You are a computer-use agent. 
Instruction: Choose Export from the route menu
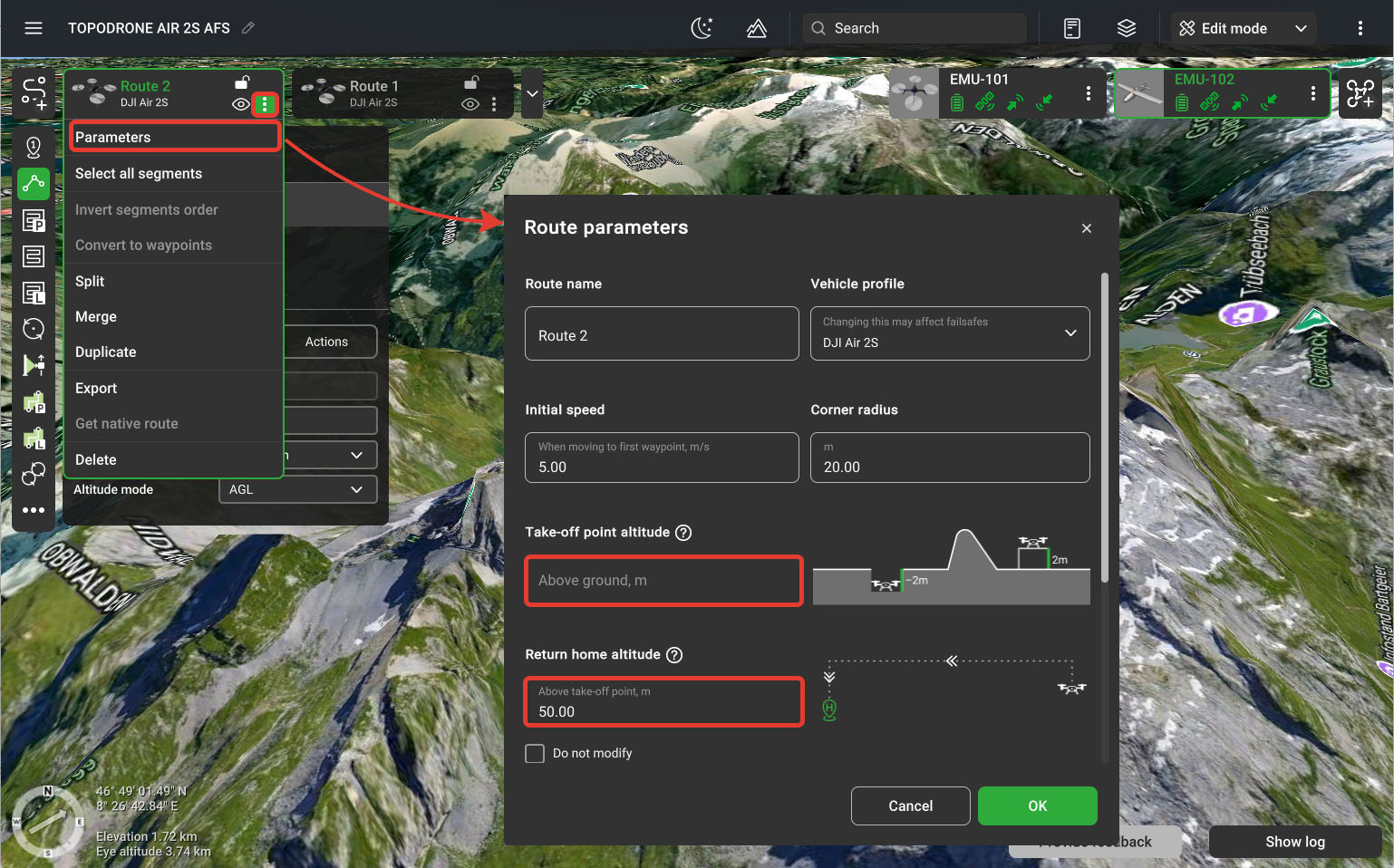pyautogui.click(x=174, y=388)
